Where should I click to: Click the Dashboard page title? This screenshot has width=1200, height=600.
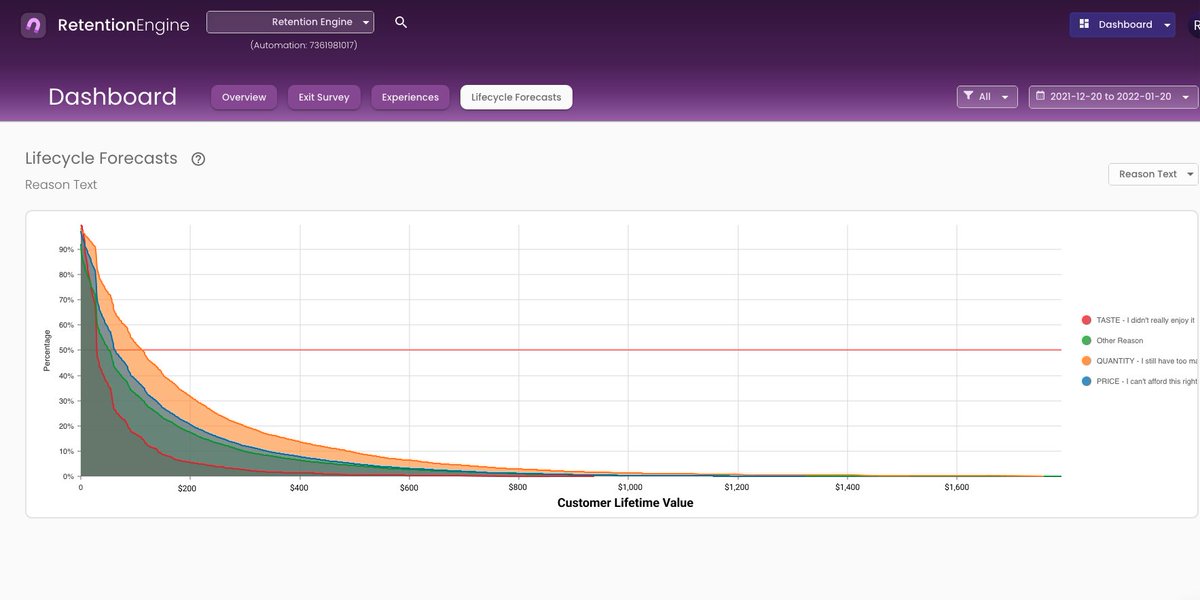[x=112, y=97]
